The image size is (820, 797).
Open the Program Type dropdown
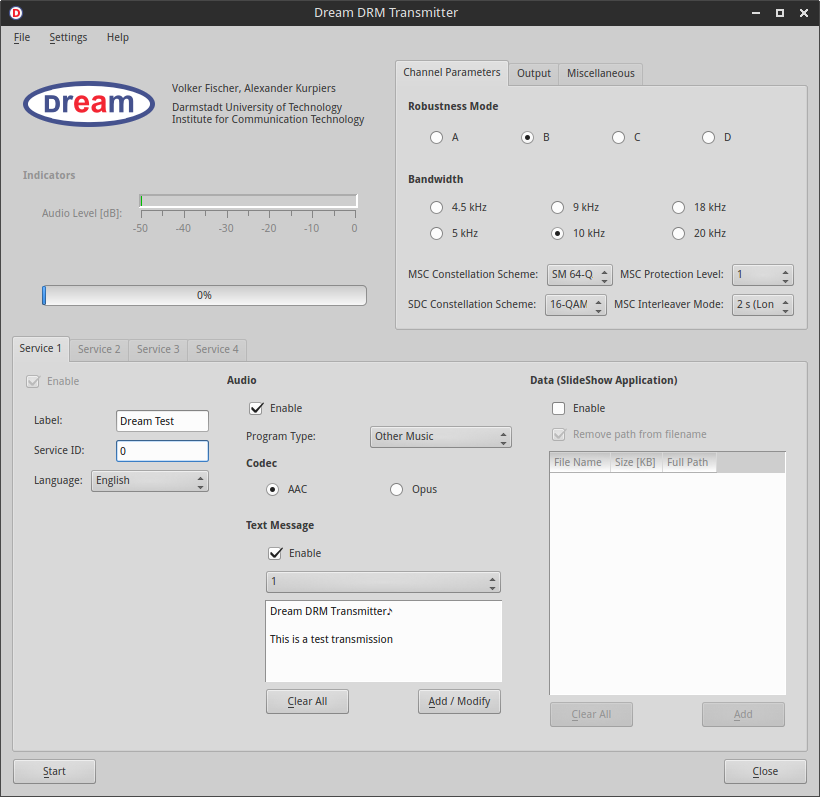tap(440, 437)
